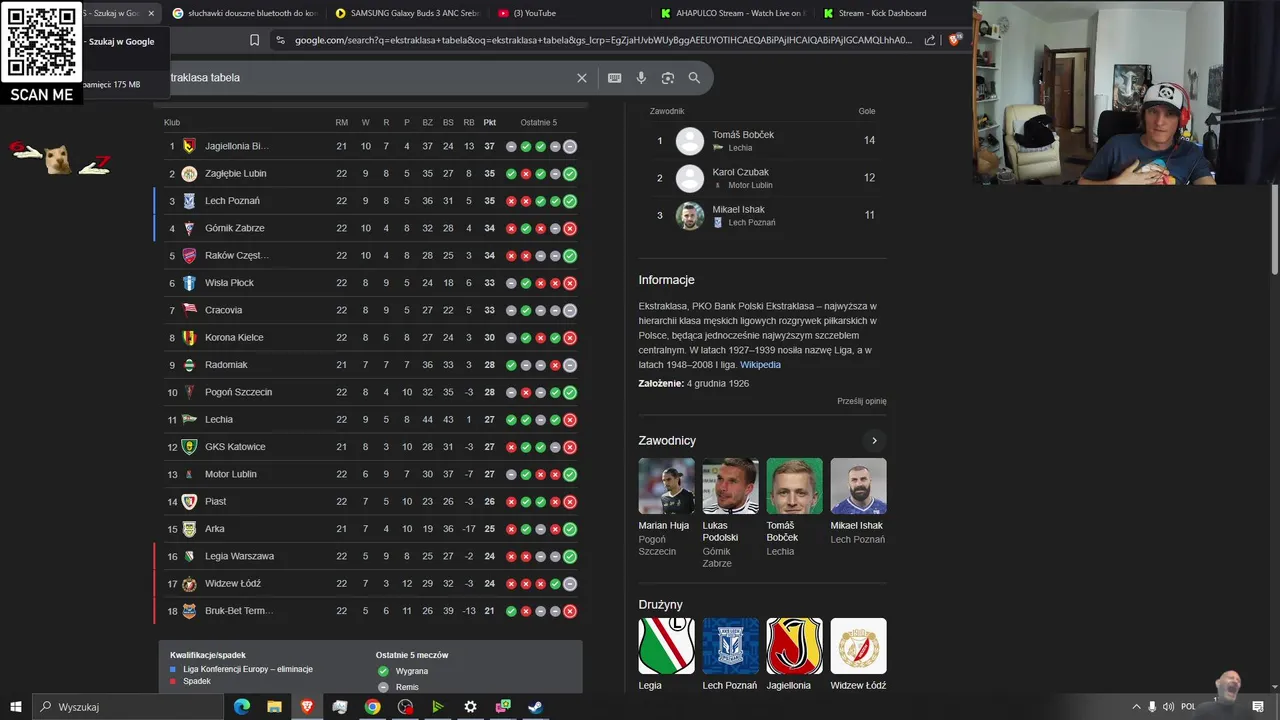Click the 'Ostatnie 5' column header
This screenshot has height=720, width=1280.
(538, 122)
